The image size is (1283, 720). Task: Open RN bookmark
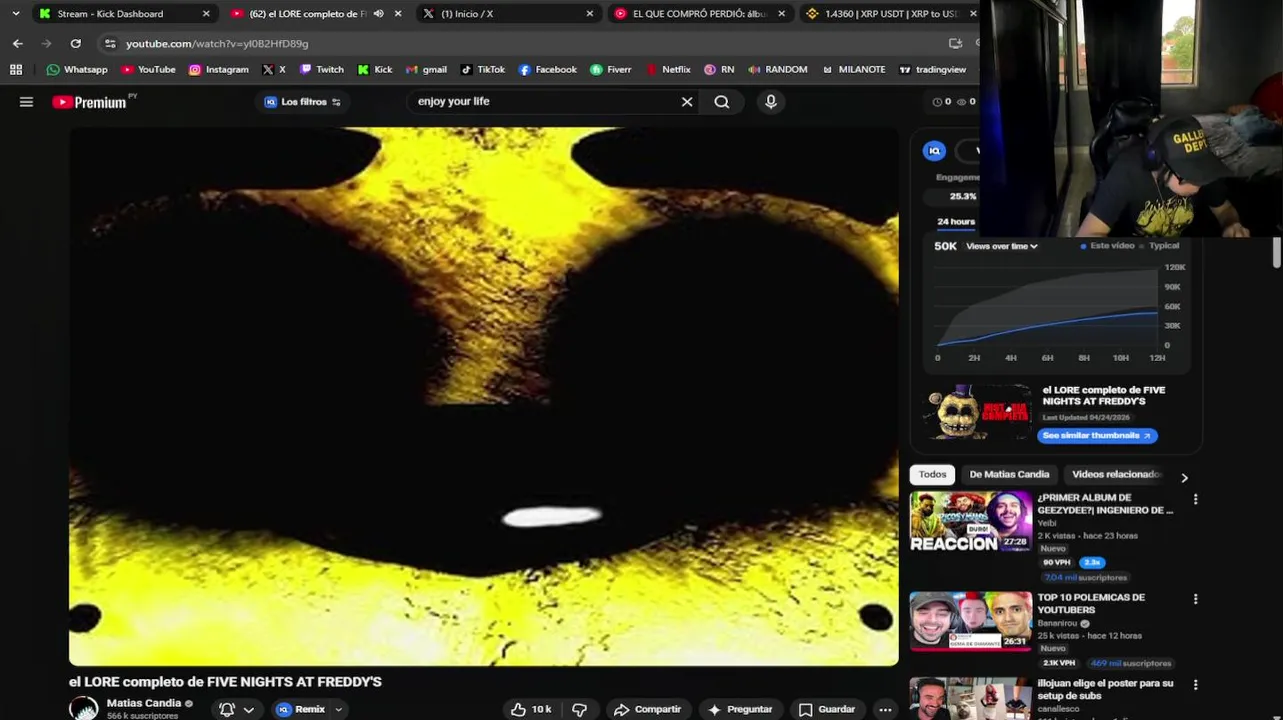click(x=718, y=69)
